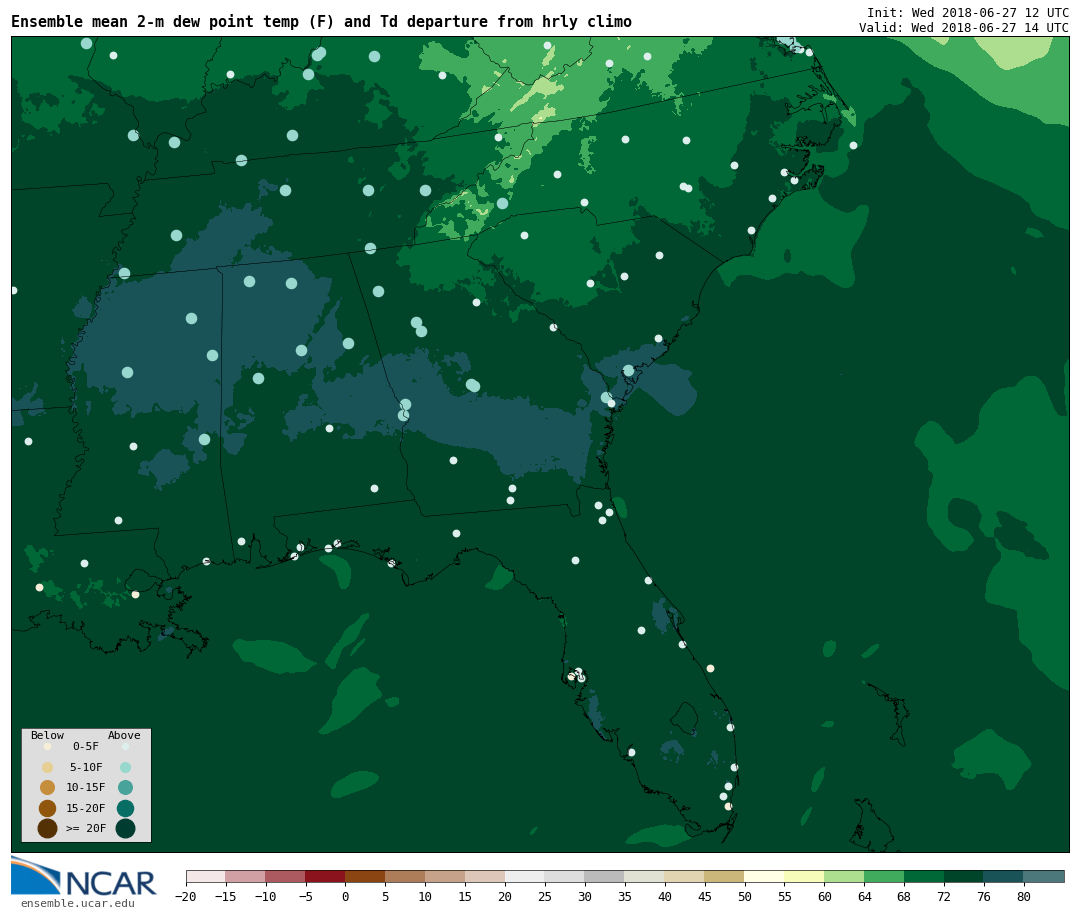
Task: Pick the dark red swatch between -5 and 0
Action: [325, 876]
